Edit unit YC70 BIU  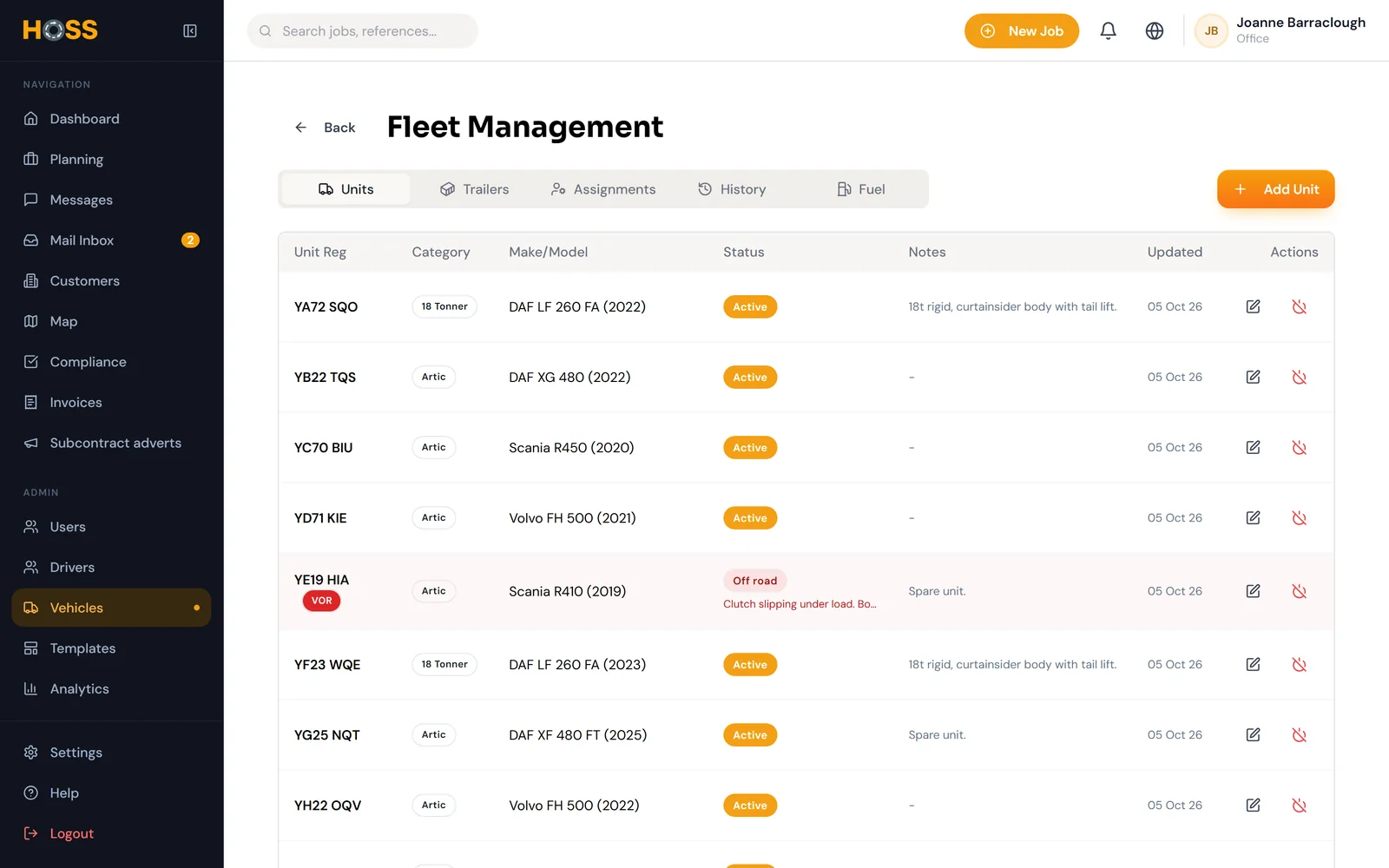coord(1253,447)
